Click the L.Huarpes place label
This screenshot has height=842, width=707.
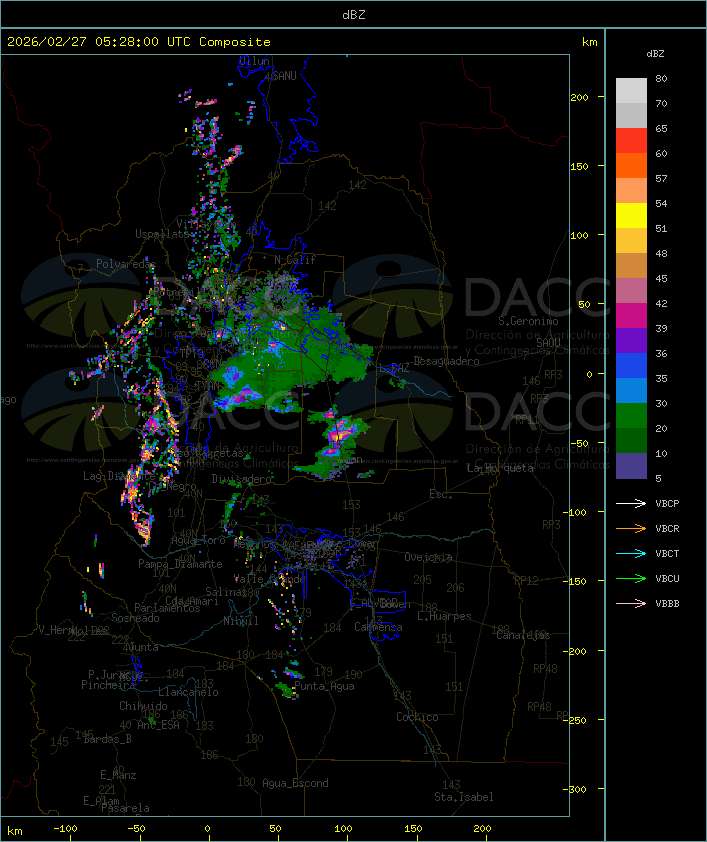(444, 616)
